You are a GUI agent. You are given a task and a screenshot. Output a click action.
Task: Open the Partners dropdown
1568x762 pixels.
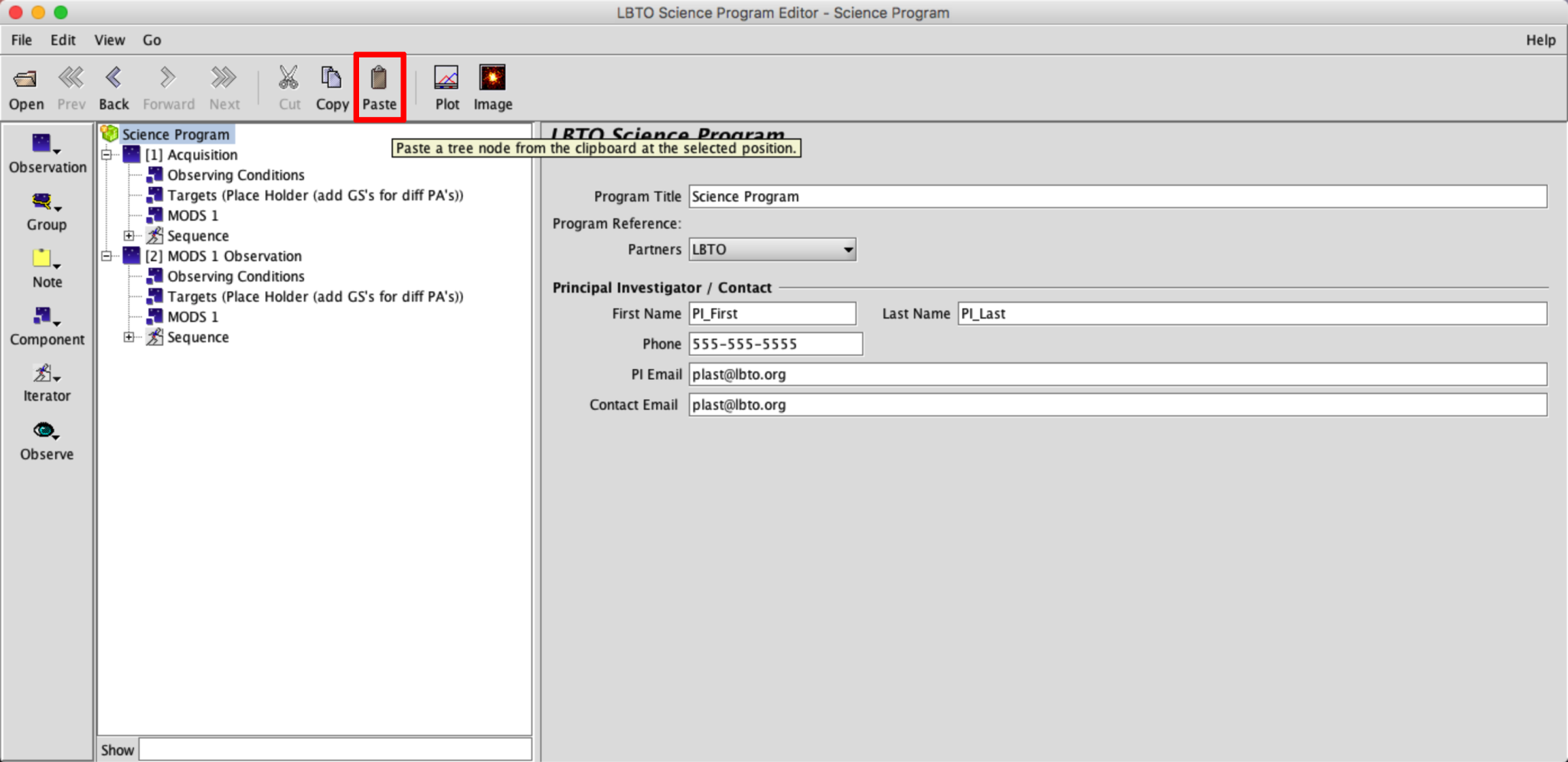[x=773, y=250]
